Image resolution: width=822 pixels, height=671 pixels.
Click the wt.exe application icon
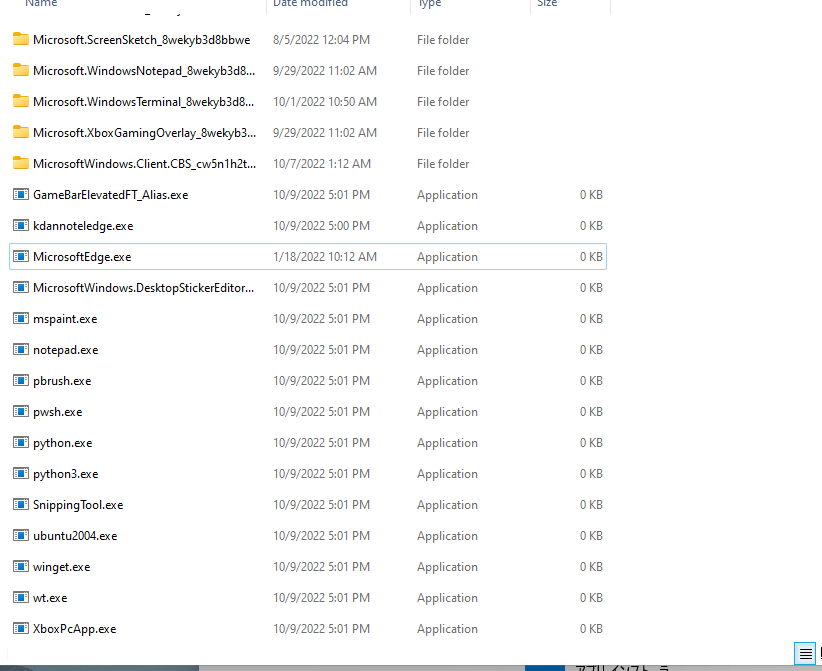tap(21, 598)
